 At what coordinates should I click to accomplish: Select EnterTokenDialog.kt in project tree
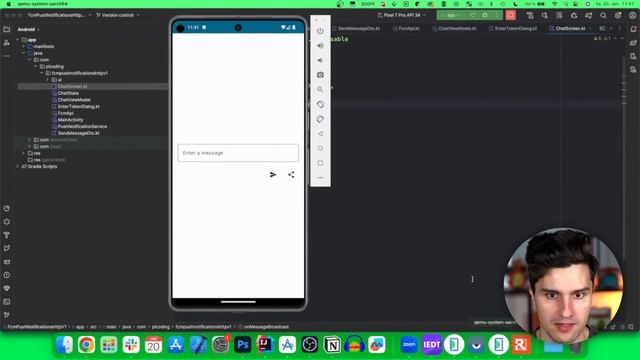coord(76,107)
